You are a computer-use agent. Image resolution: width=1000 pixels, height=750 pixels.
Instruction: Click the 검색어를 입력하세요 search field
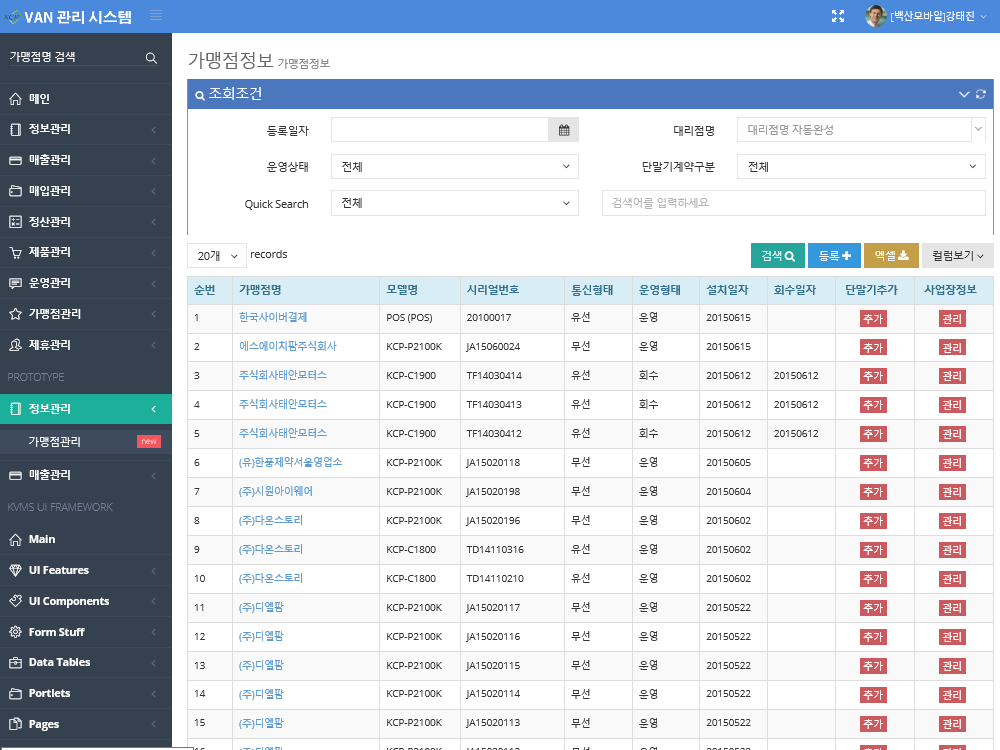click(x=793, y=203)
